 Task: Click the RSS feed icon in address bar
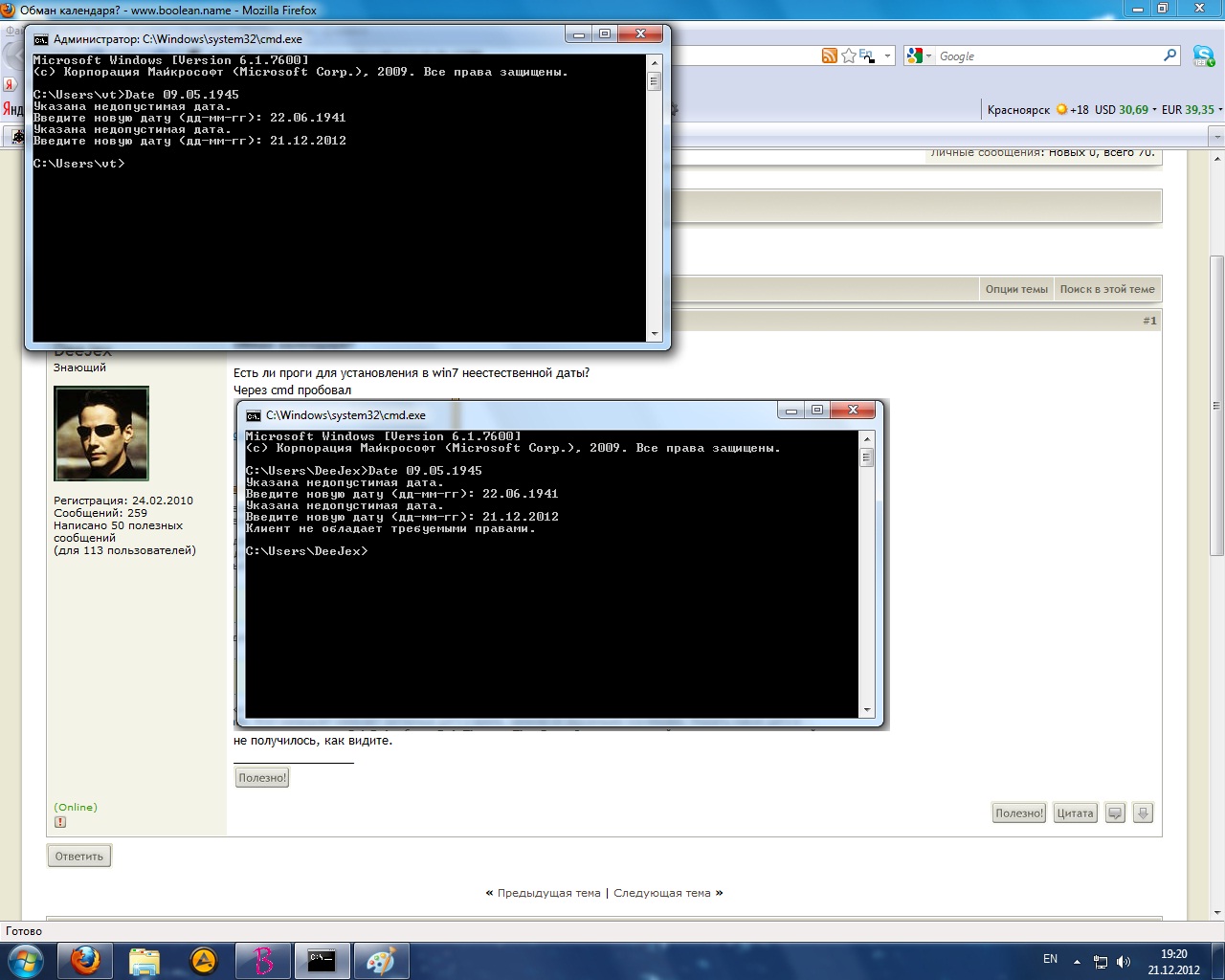point(829,56)
